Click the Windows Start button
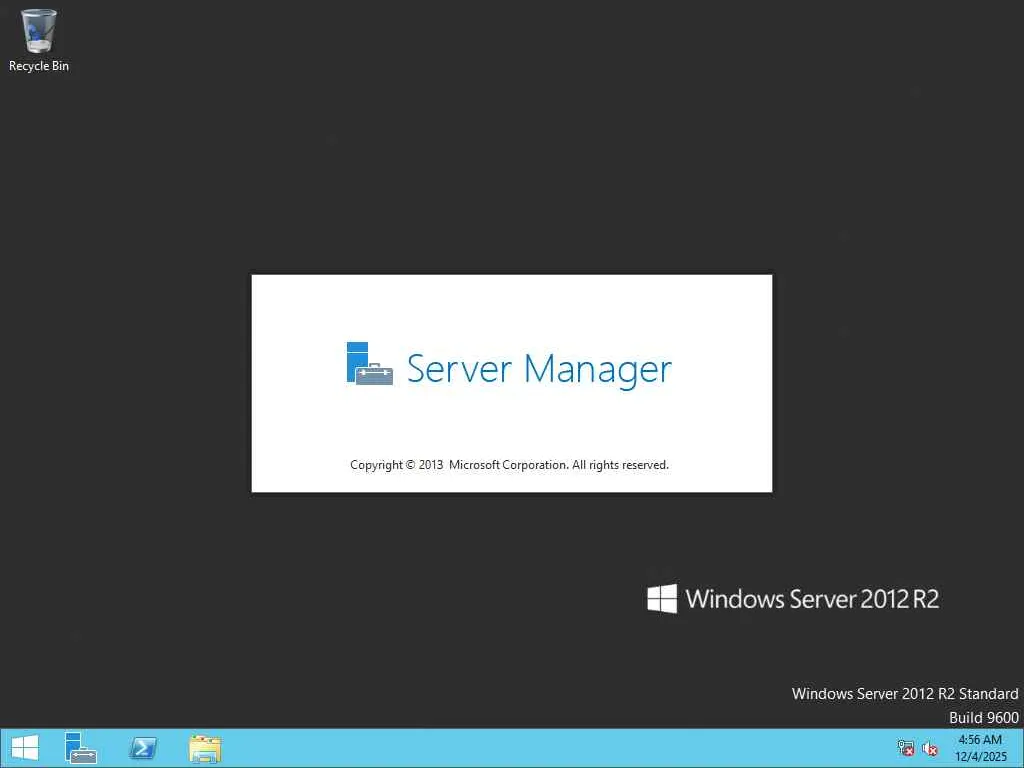 point(25,748)
